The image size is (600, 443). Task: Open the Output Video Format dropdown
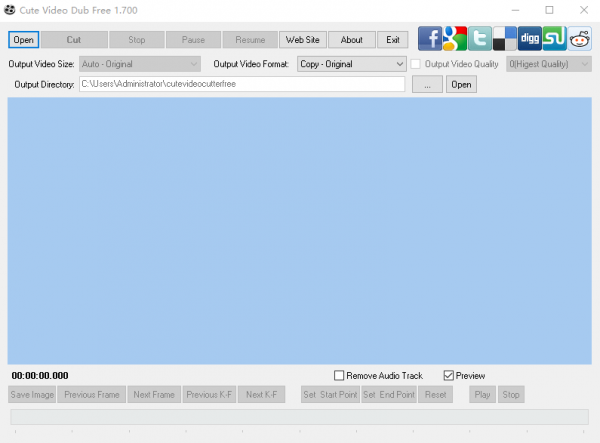(x=351, y=64)
